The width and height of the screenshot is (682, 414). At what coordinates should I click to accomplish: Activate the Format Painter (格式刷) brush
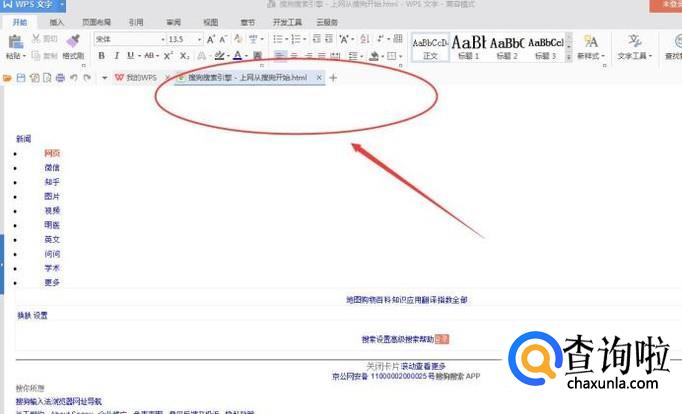click(73, 41)
